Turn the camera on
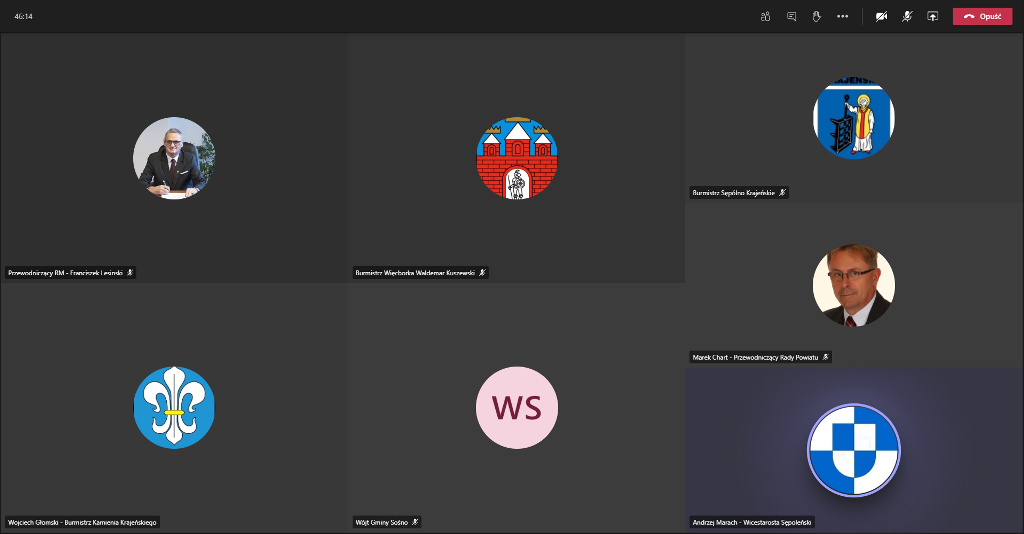The width and height of the screenshot is (1024, 534). (x=881, y=16)
